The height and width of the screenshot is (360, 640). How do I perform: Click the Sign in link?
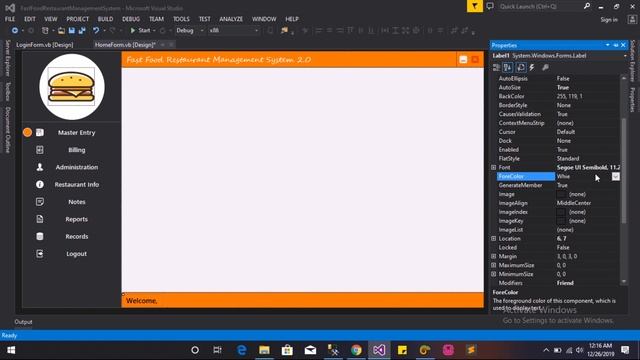coord(609,19)
